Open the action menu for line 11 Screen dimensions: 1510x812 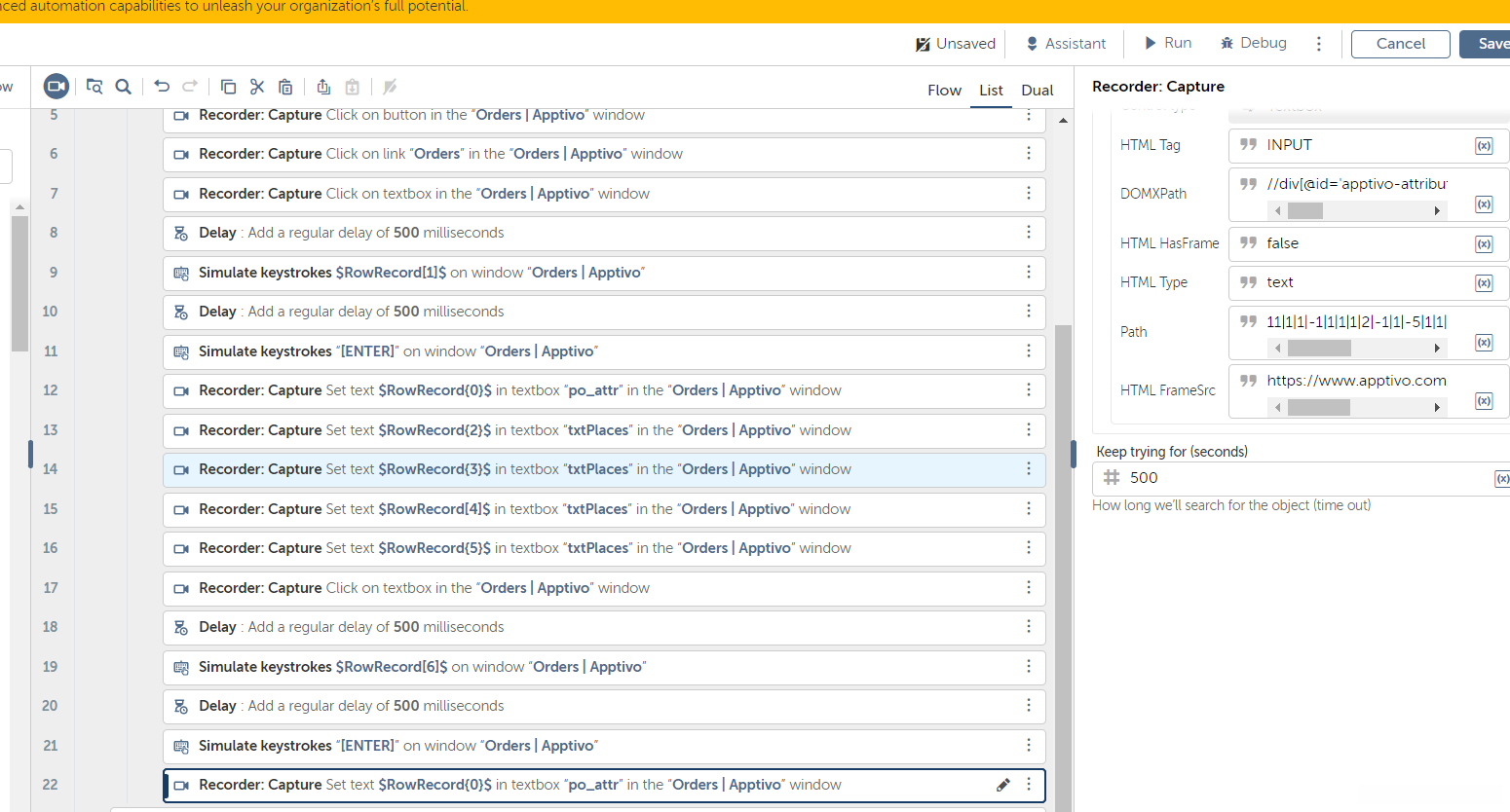1029,351
